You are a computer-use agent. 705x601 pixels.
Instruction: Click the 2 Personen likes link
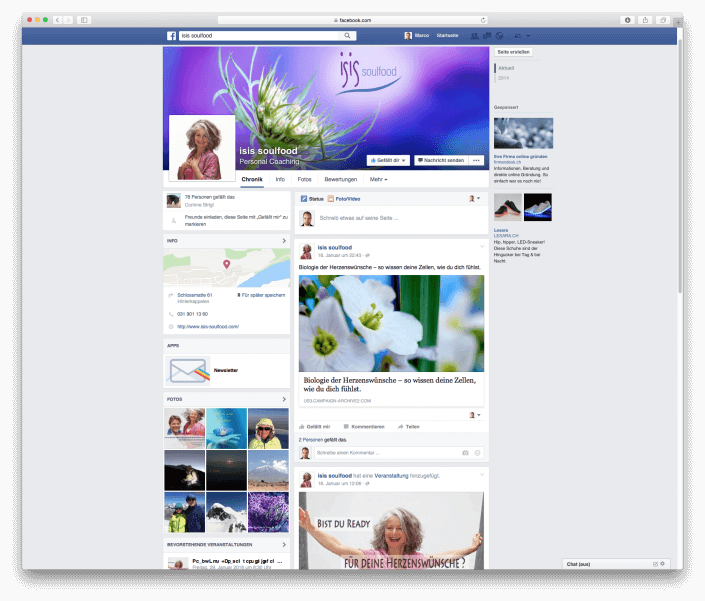(311, 440)
